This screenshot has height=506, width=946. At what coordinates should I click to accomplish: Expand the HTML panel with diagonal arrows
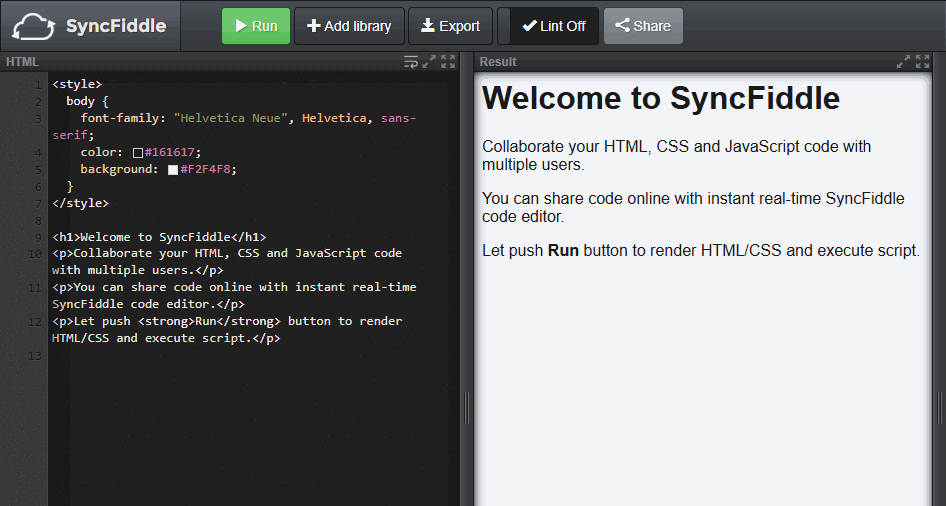(429, 62)
